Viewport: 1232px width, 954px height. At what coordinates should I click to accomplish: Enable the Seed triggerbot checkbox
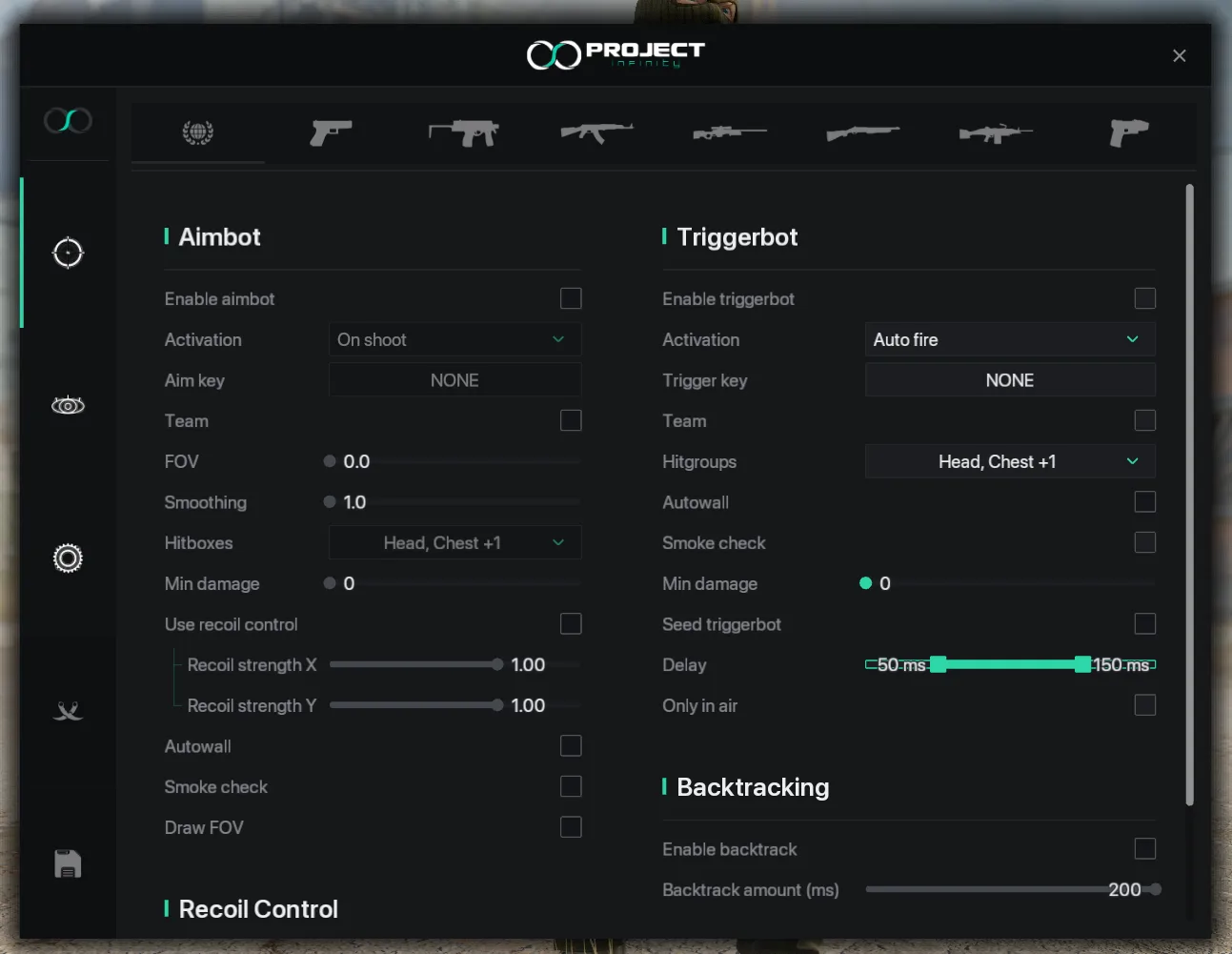tap(1145, 623)
